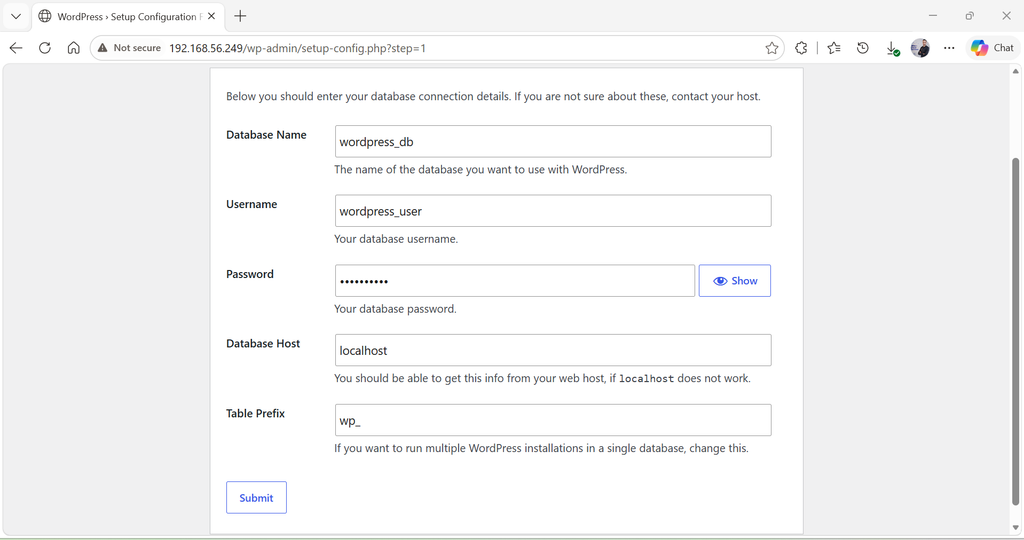This screenshot has height=540, width=1024.
Task: Open the user profile avatar
Action: pyautogui.click(x=920, y=48)
